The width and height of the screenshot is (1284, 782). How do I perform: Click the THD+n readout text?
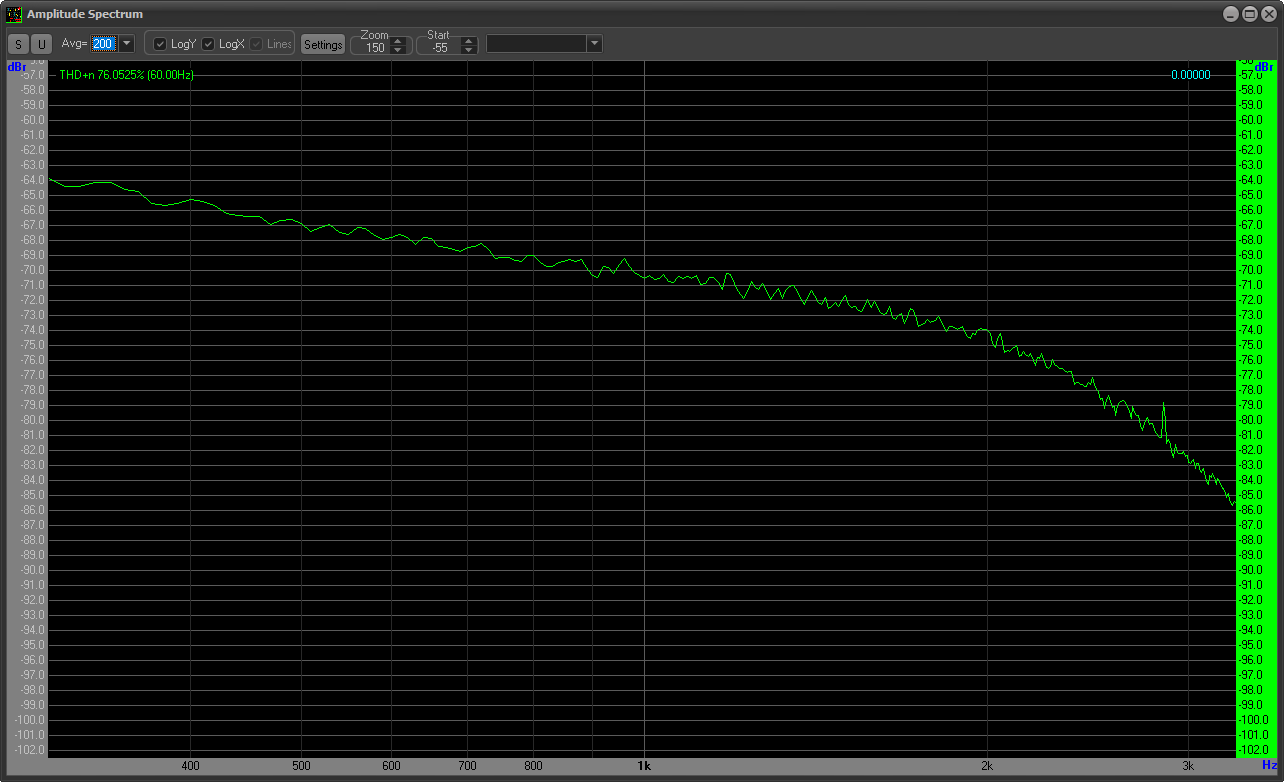point(126,75)
